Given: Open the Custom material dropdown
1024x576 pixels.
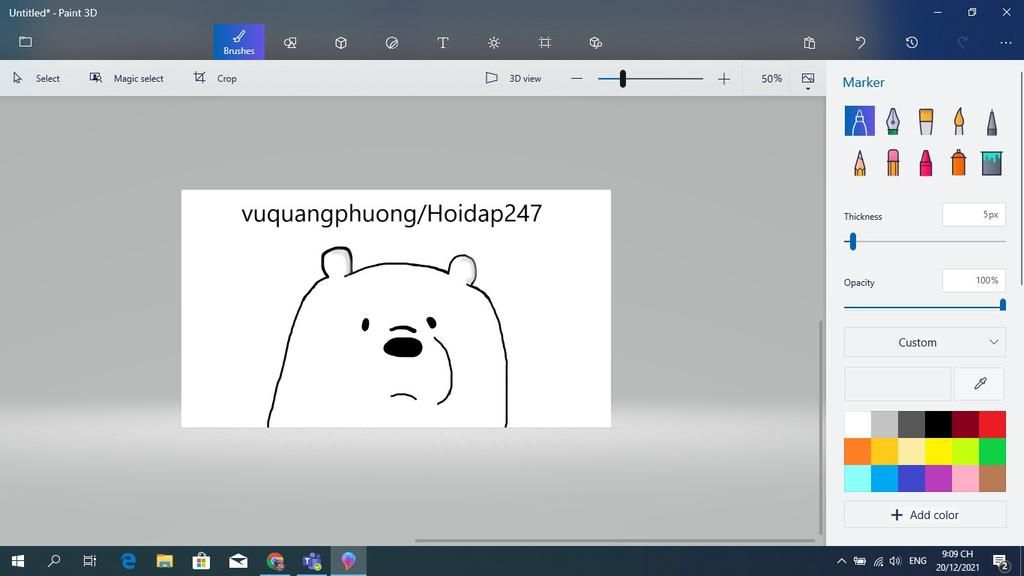Looking at the screenshot, I should point(925,342).
